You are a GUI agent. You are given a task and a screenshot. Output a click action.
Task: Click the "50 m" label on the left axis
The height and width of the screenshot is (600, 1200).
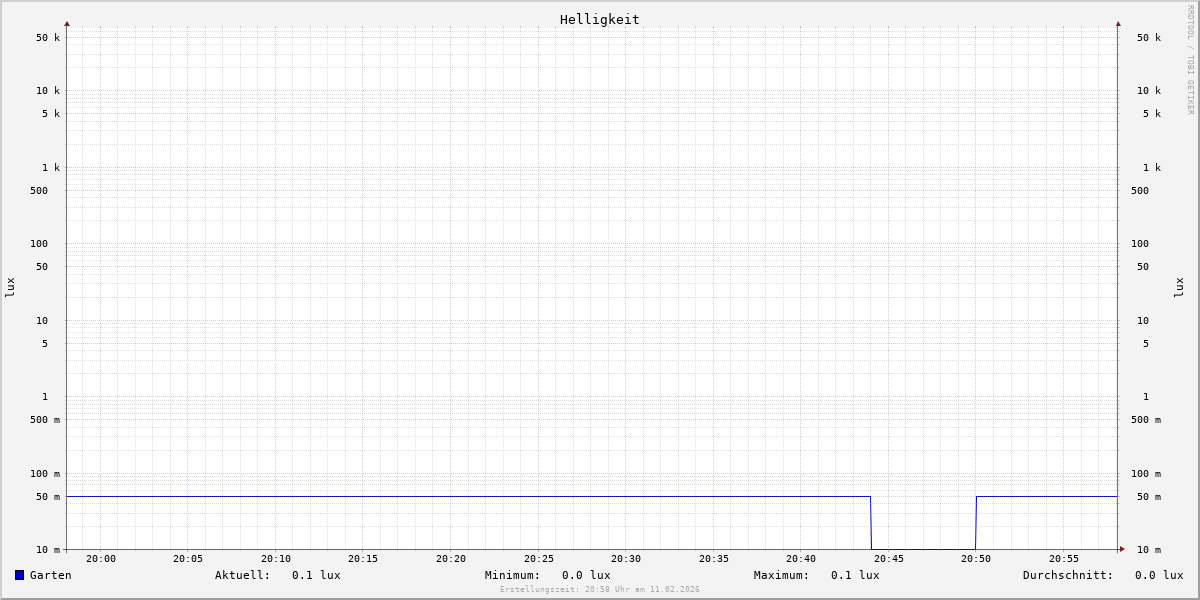pos(48,497)
